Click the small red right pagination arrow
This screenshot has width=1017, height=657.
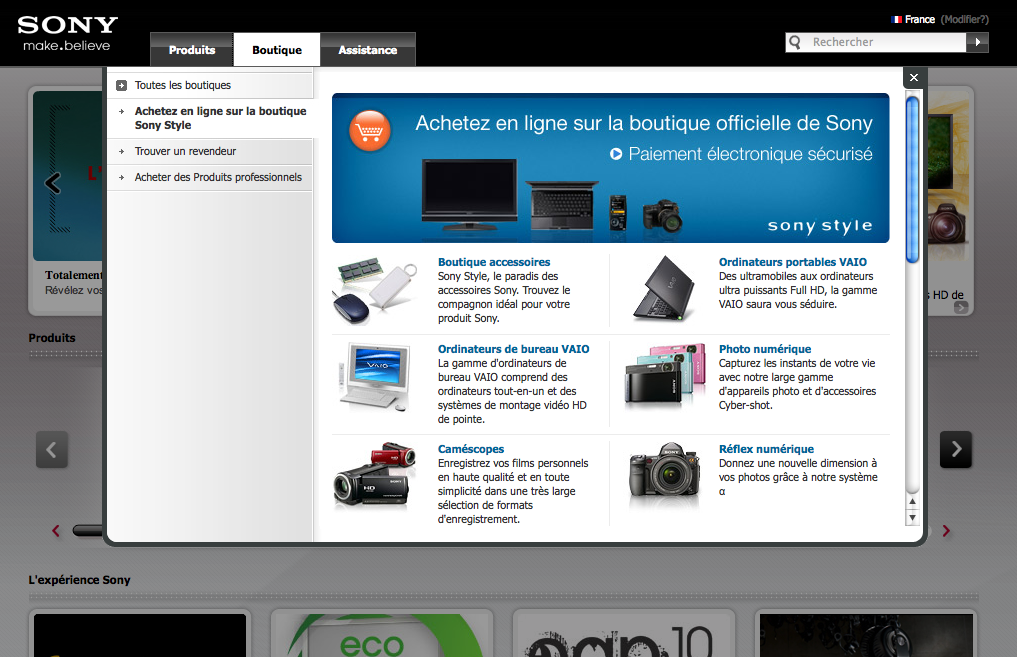point(946,531)
